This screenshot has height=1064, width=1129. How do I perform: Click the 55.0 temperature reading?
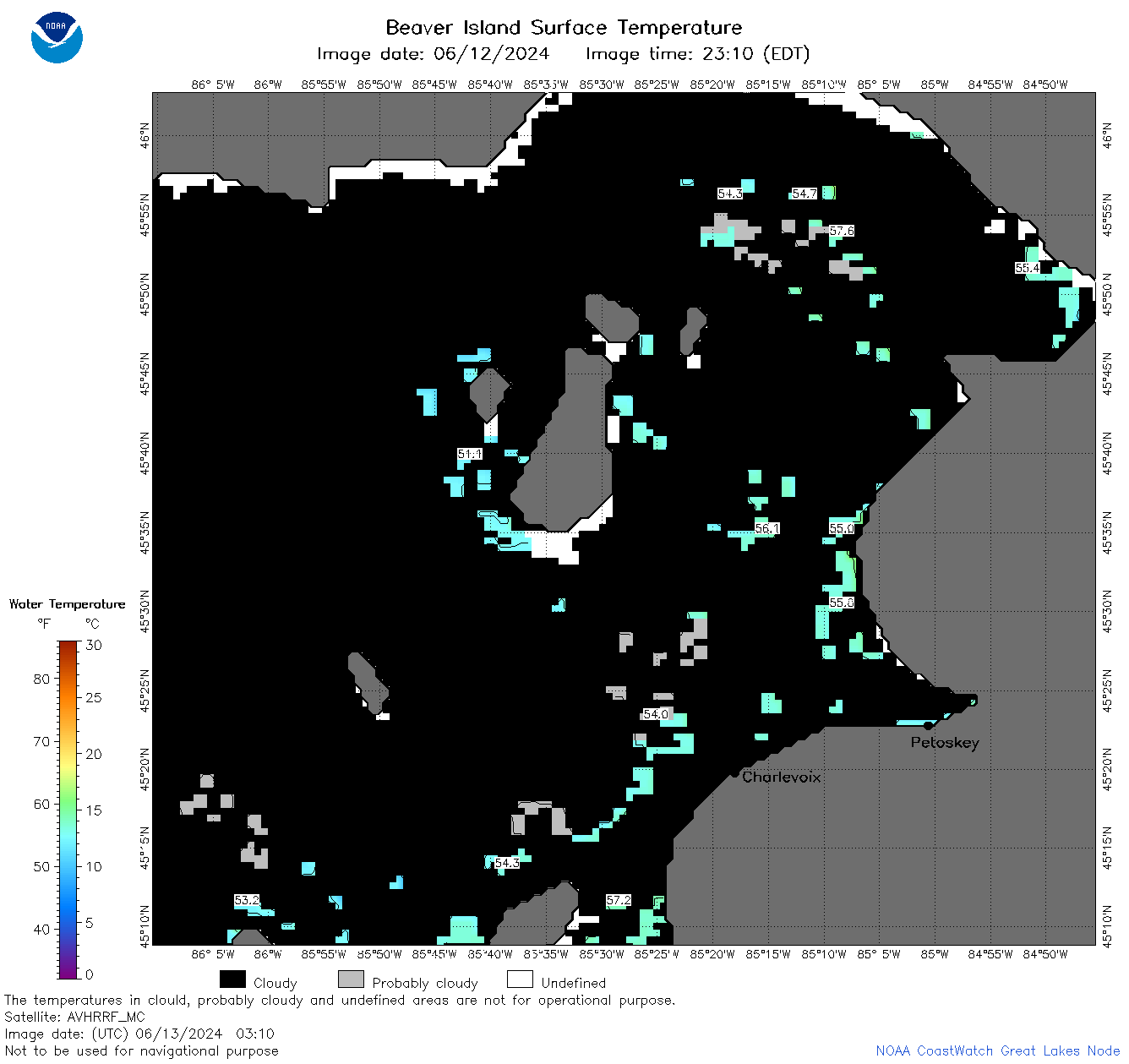point(842,528)
